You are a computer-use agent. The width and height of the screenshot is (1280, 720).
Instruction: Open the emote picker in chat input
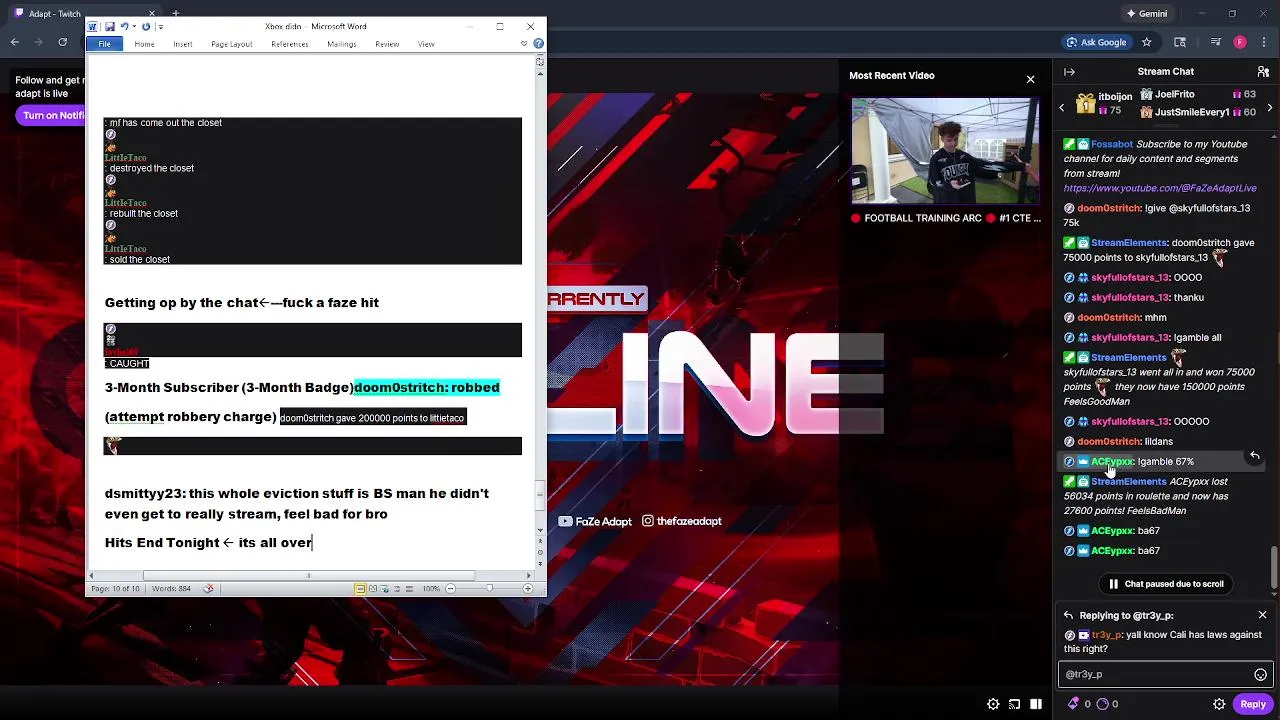[x=1260, y=675]
